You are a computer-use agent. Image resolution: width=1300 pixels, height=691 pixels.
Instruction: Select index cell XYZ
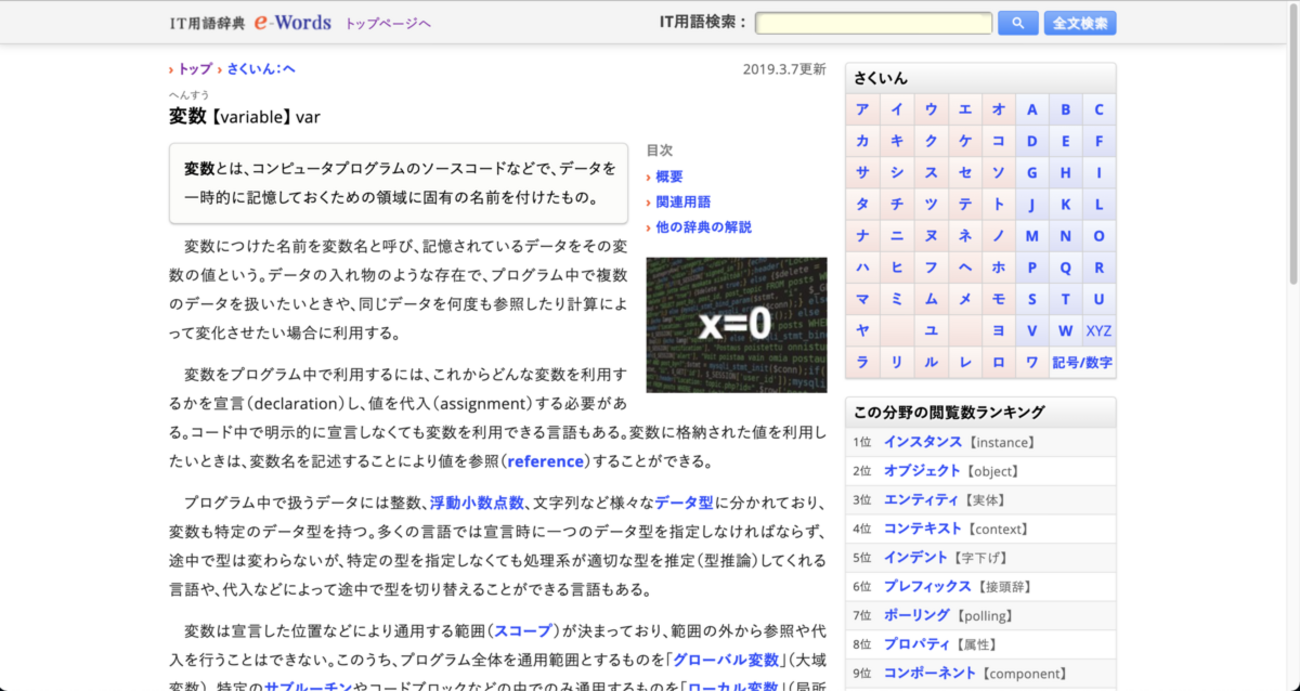[x=1099, y=330]
